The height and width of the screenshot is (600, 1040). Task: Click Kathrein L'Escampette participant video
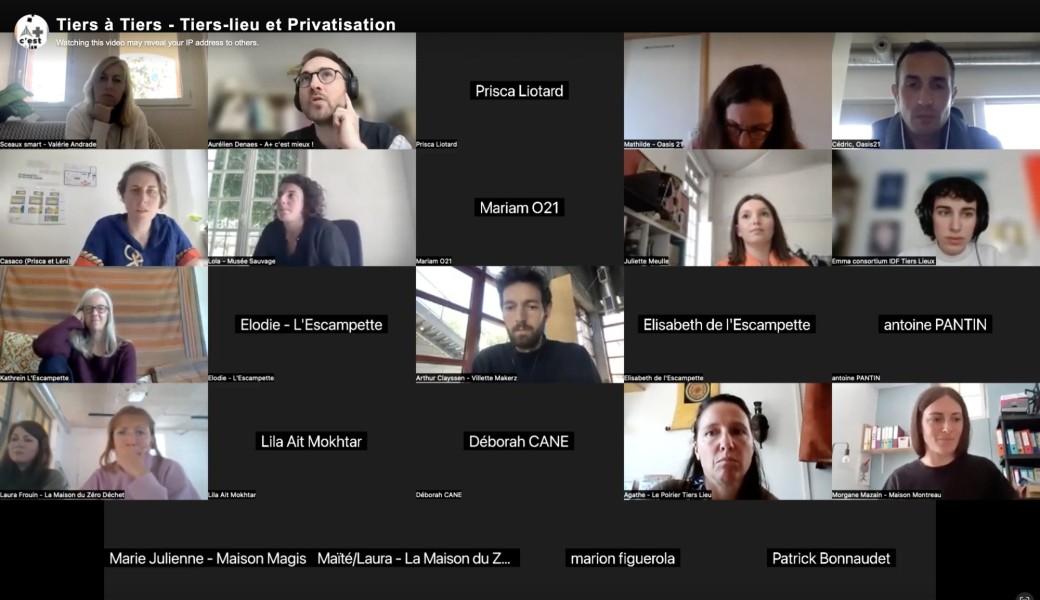103,324
